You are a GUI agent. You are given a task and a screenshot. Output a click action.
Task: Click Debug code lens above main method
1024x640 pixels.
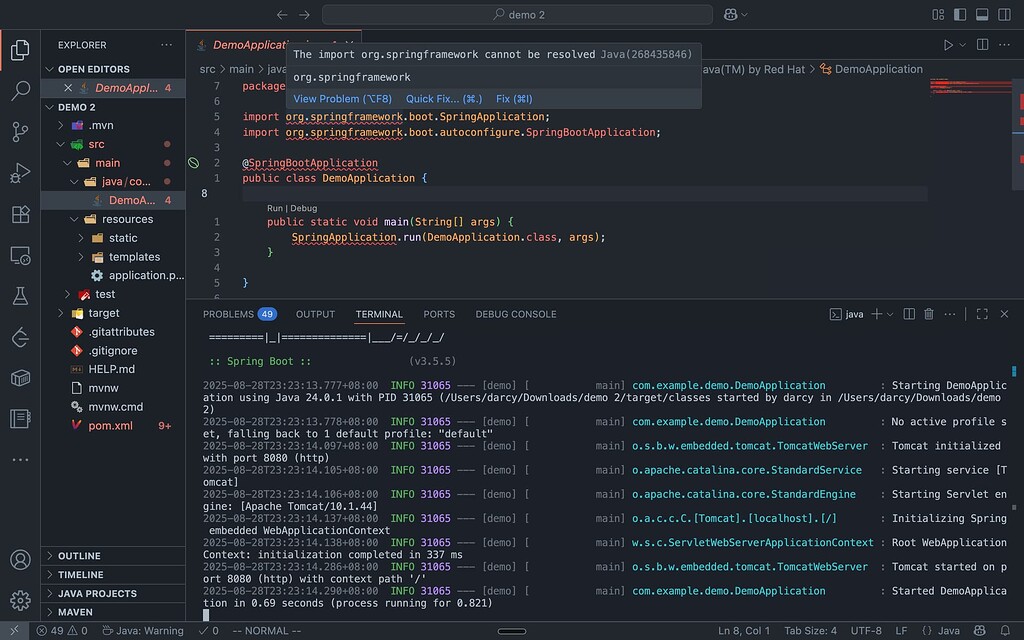pyautogui.click(x=304, y=208)
